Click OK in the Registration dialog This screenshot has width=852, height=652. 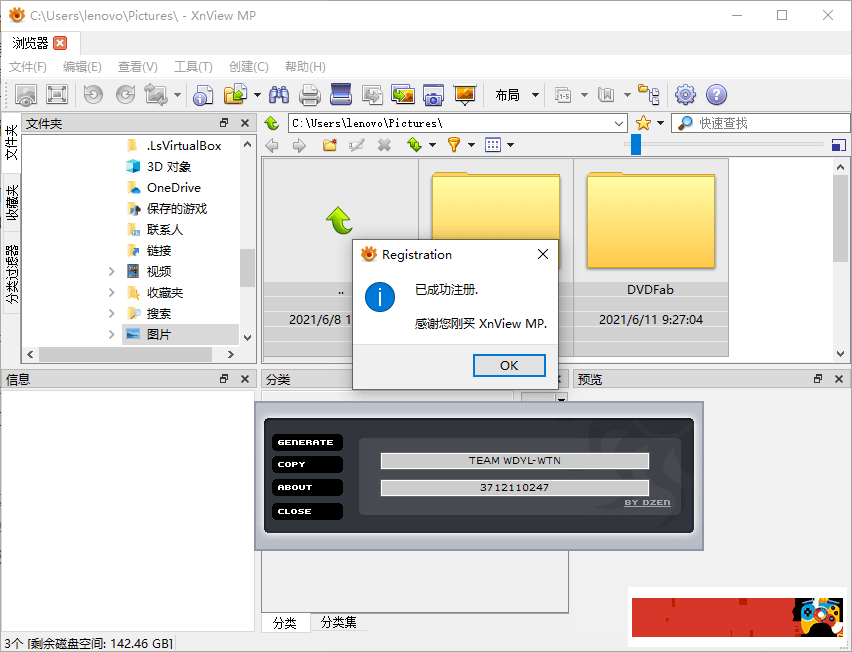pyautogui.click(x=509, y=365)
